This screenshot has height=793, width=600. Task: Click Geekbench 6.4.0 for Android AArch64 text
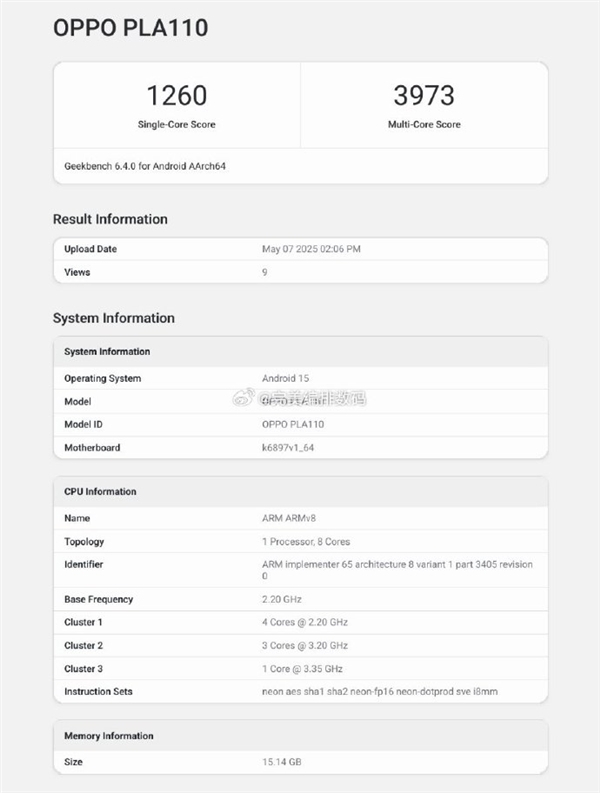pos(152,166)
